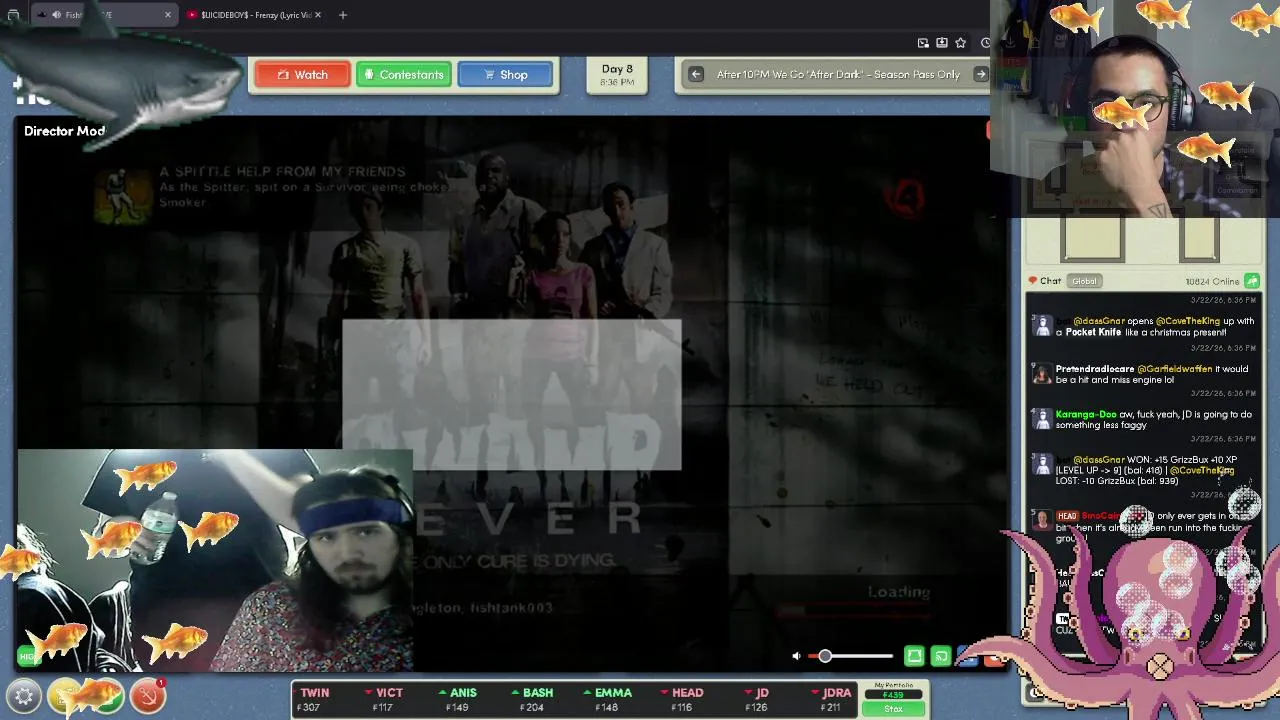This screenshot has height=720, width=1280.
Task: Open the Contestants page
Action: pyautogui.click(x=404, y=75)
